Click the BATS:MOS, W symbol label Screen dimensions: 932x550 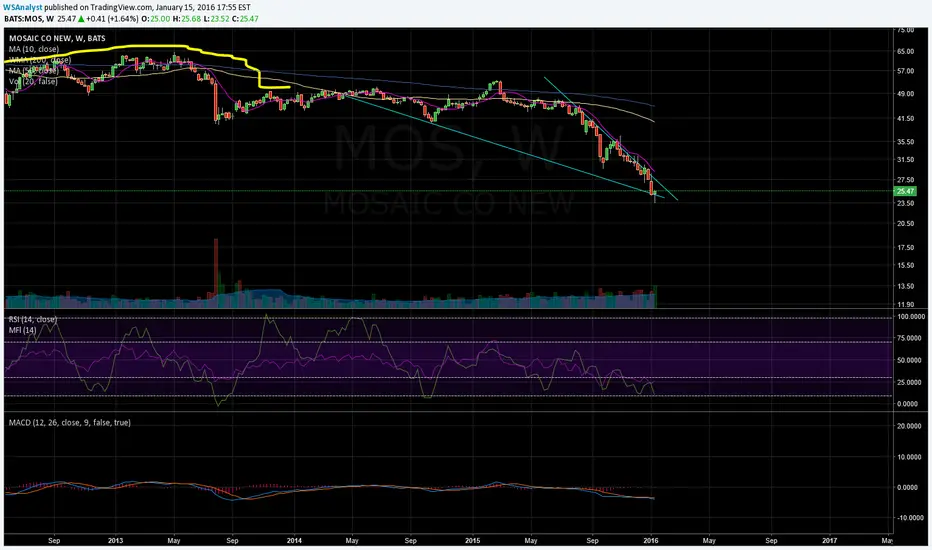[29, 18]
